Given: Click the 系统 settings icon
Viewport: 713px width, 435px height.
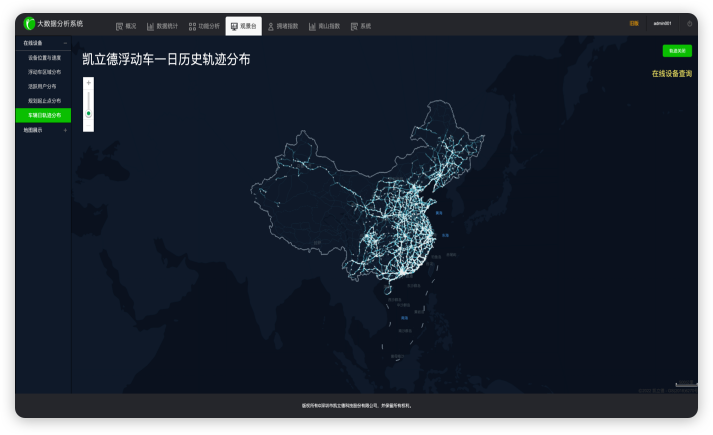Looking at the screenshot, I should tap(354, 26).
